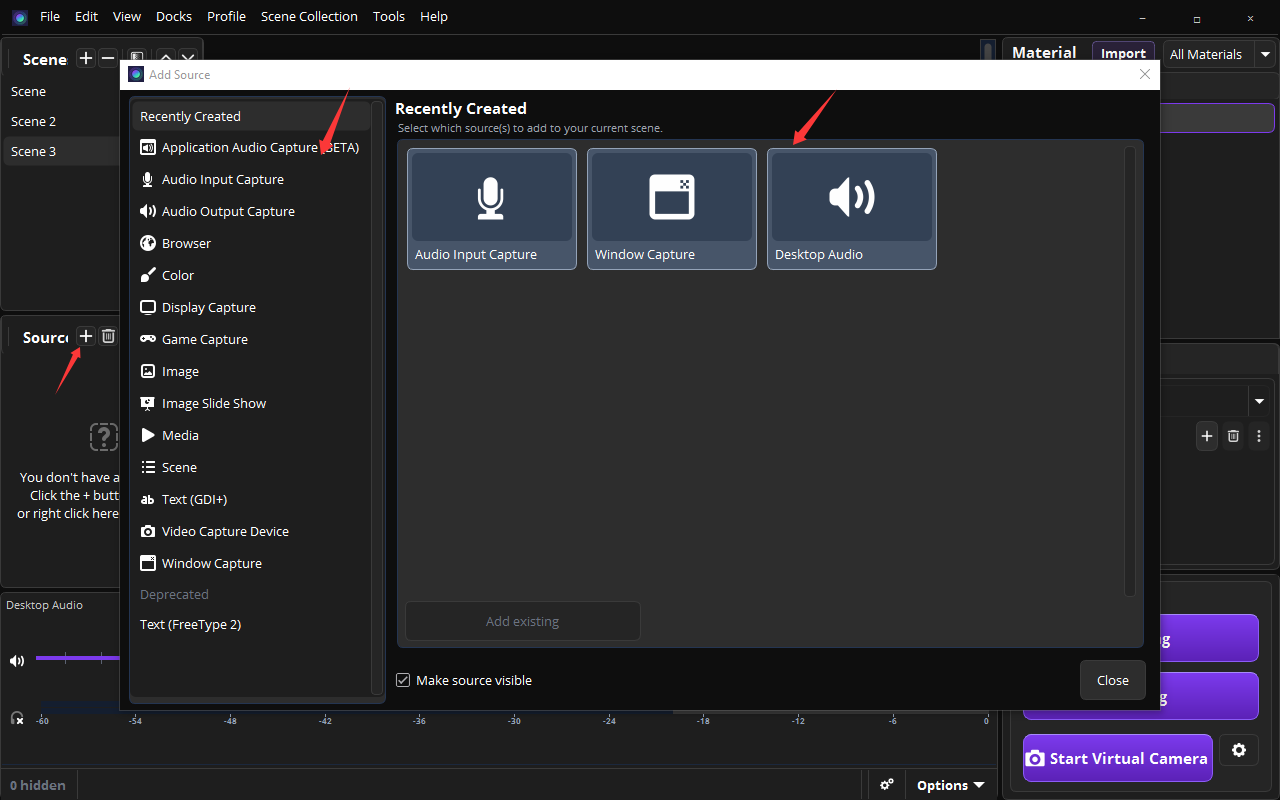Screen dimensions: 1280x800
Task: Add a source with the Sources plus icon
Action: coord(86,337)
